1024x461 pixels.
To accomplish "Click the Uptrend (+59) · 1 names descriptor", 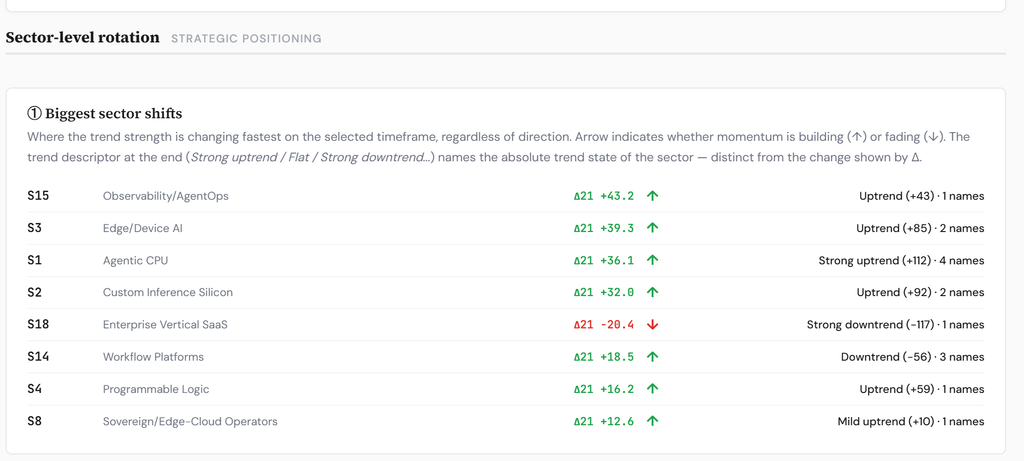I will (x=921, y=389).
